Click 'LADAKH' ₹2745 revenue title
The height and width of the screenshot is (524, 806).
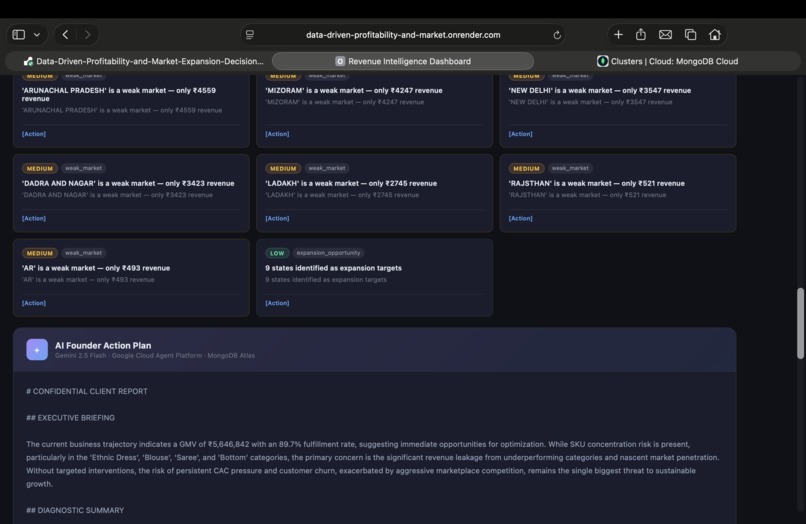351,183
